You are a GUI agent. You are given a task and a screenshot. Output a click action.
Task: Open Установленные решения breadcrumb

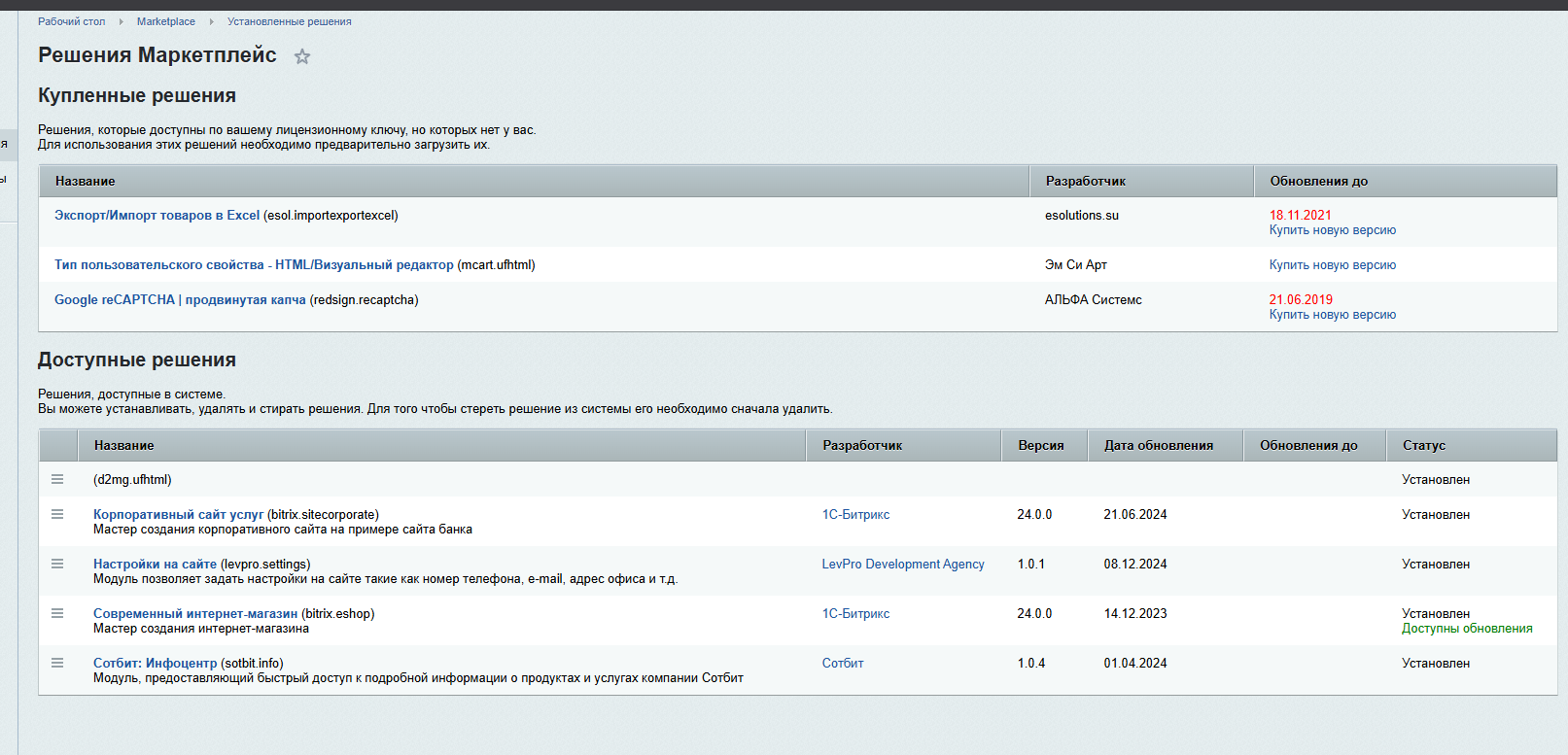290,21
